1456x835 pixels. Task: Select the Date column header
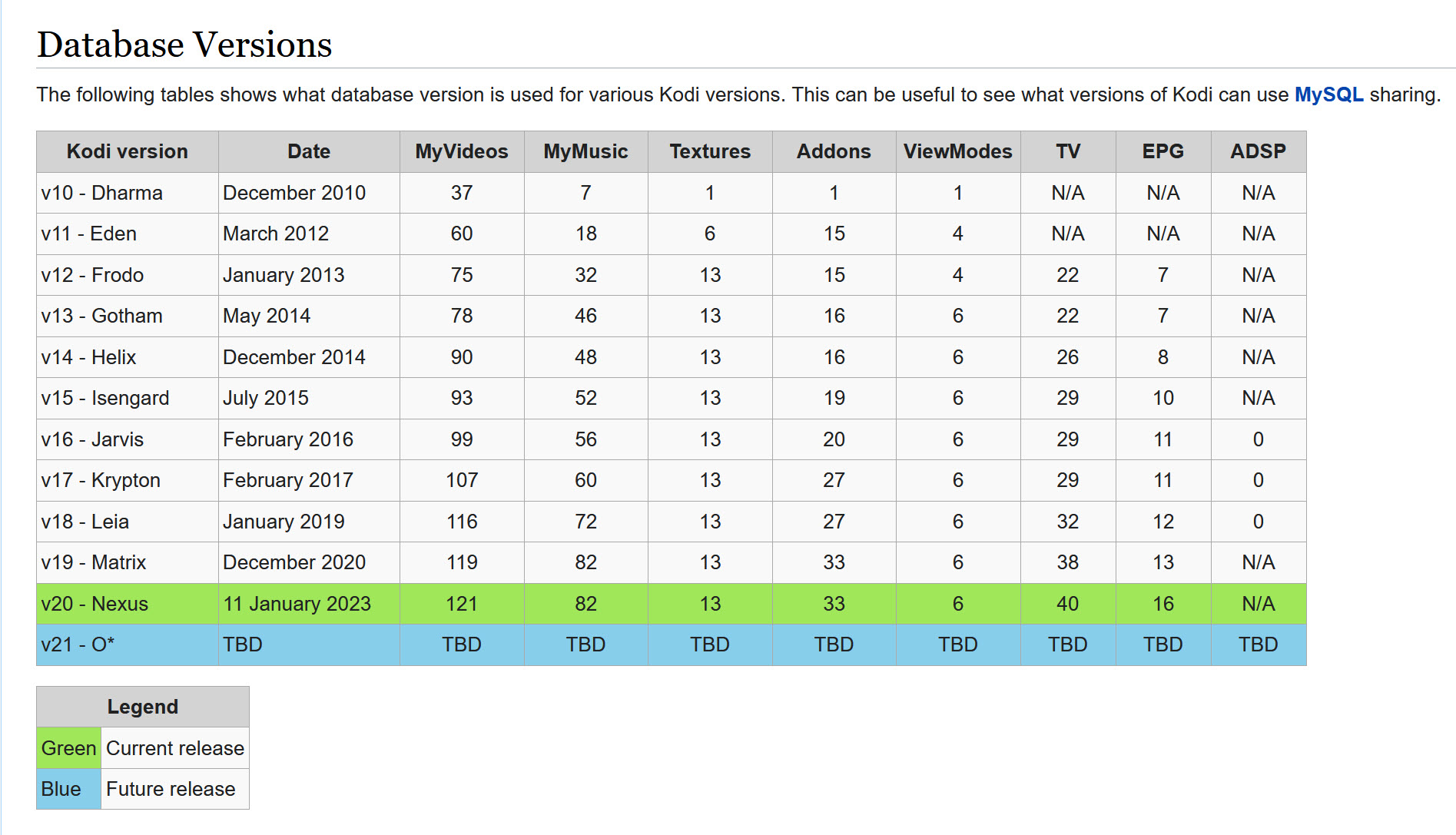(309, 151)
